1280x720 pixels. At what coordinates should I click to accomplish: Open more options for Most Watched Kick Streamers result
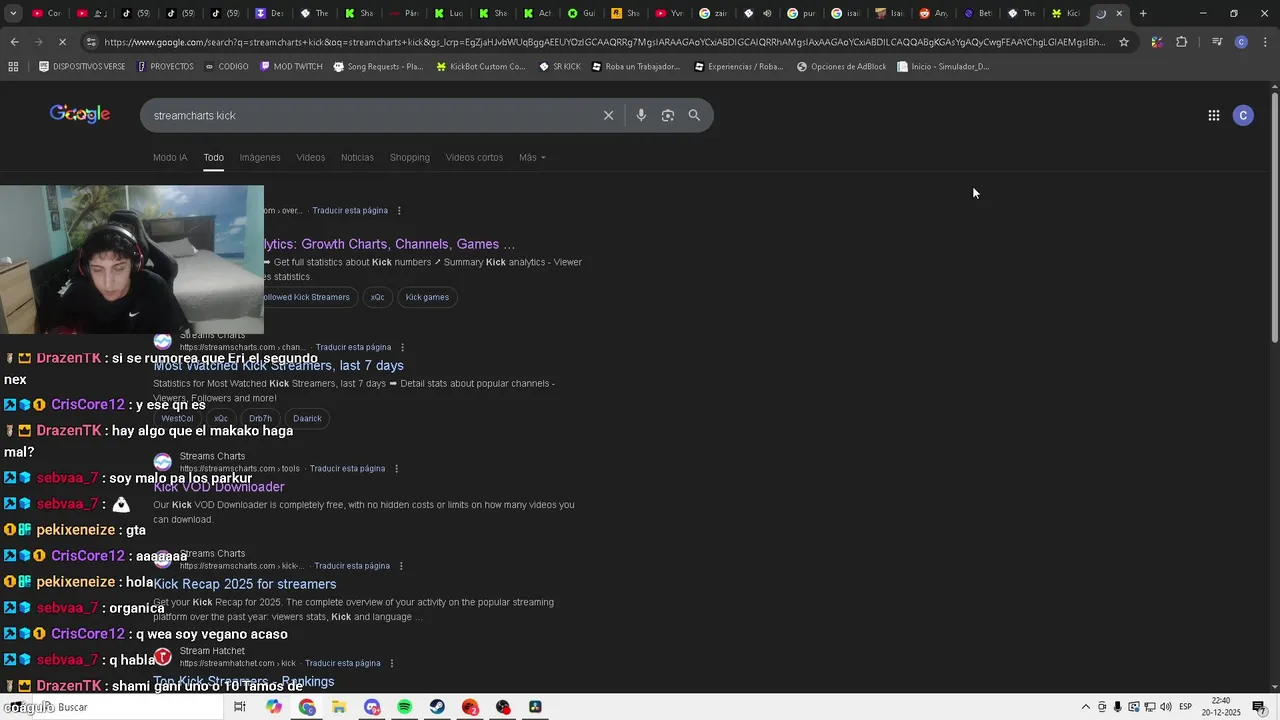[x=403, y=347]
